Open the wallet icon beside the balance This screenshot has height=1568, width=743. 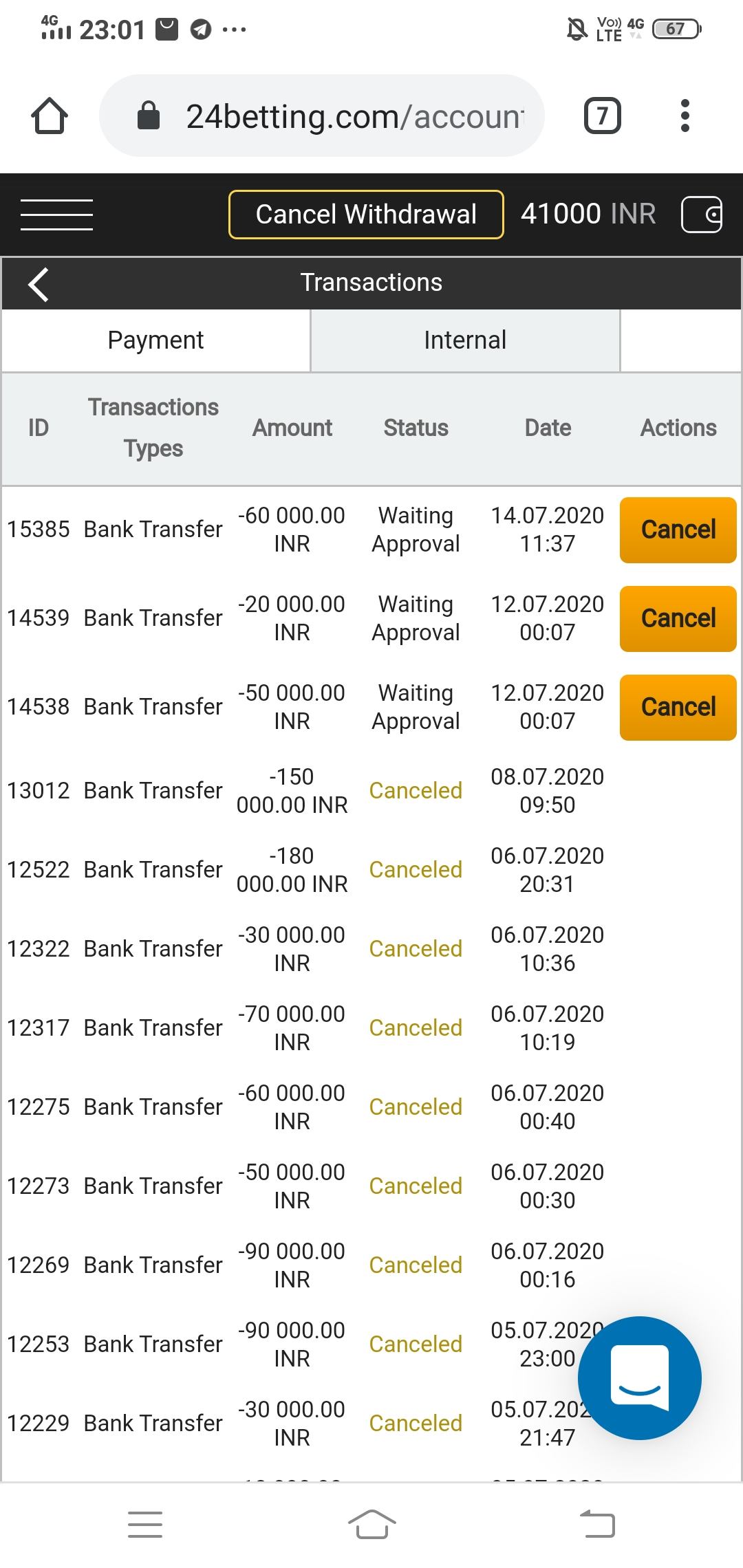point(701,215)
